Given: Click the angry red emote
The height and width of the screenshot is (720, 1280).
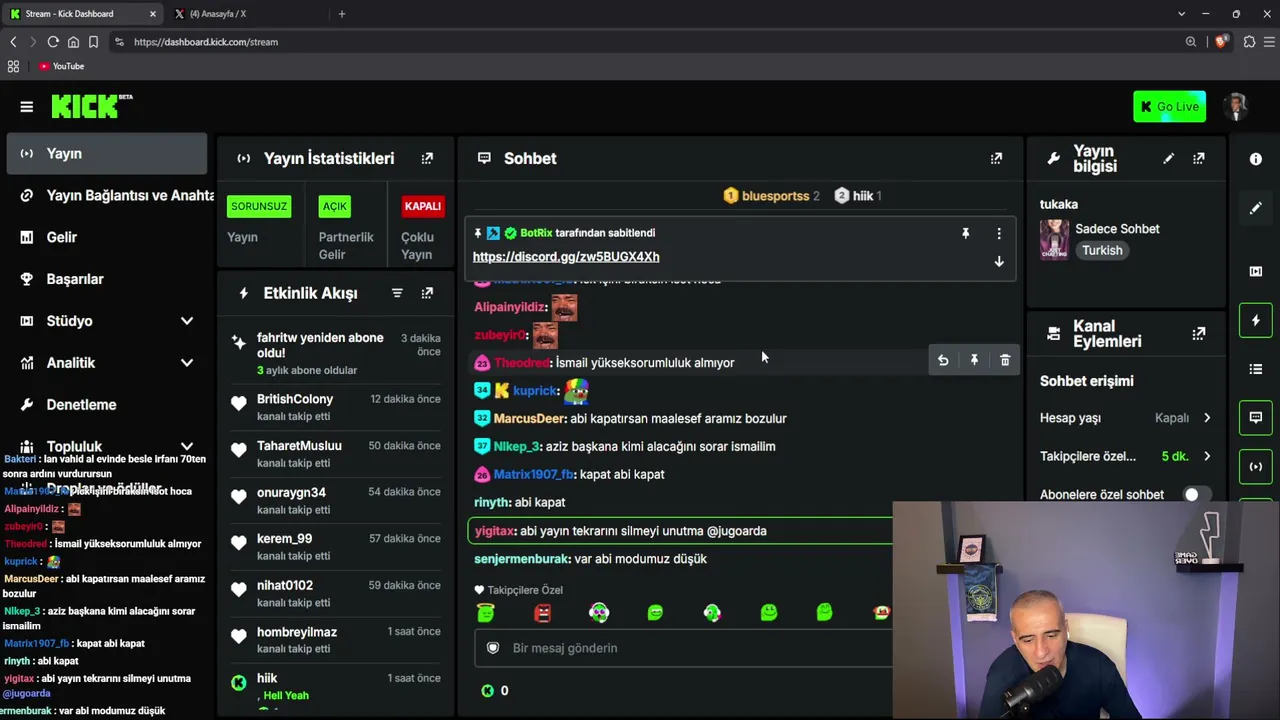Looking at the screenshot, I should pos(542,613).
